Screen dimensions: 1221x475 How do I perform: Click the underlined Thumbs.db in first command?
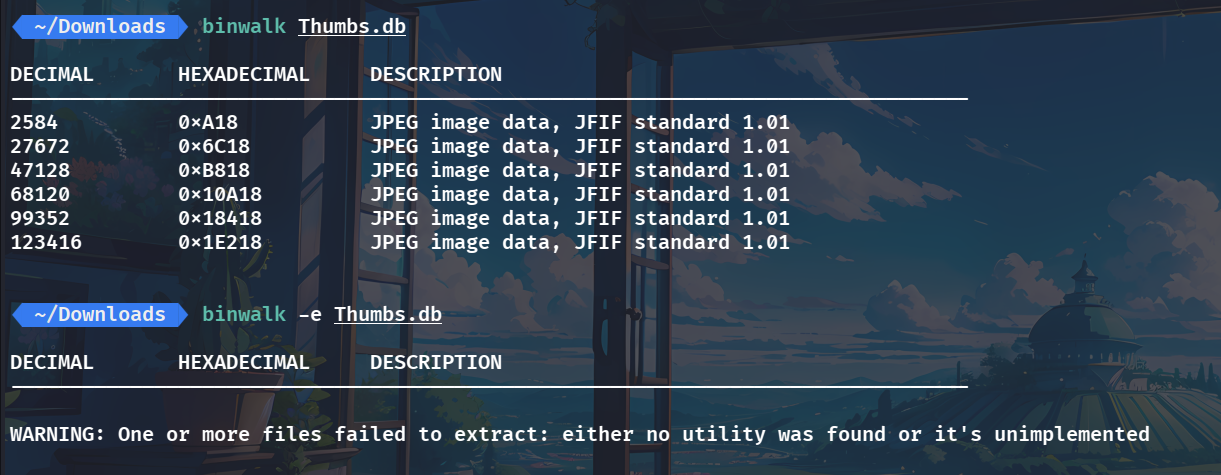(x=352, y=27)
